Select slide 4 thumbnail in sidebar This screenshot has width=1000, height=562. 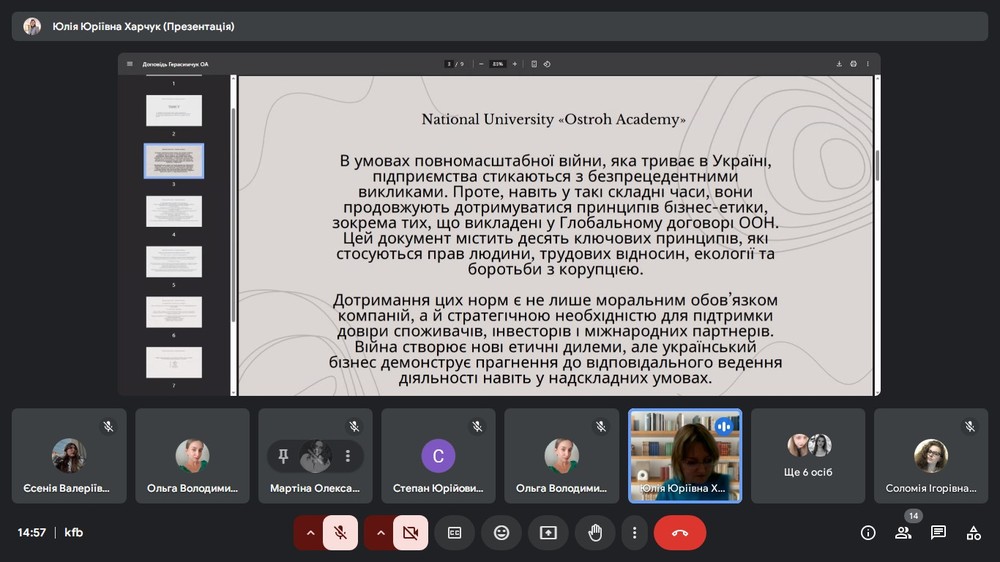[x=174, y=211]
